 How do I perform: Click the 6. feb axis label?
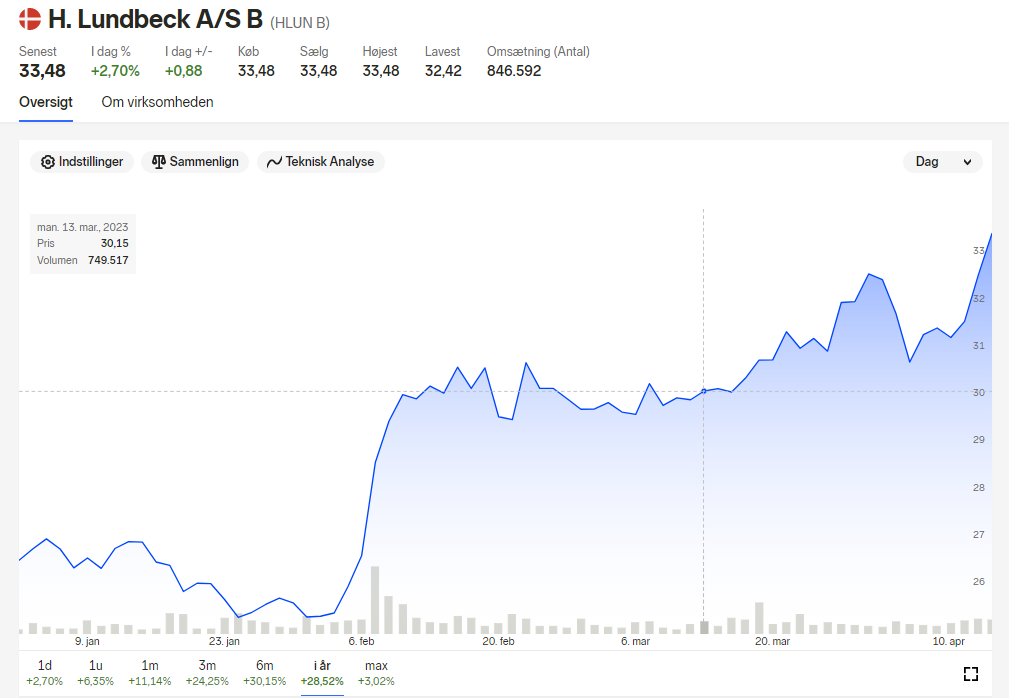[361, 641]
